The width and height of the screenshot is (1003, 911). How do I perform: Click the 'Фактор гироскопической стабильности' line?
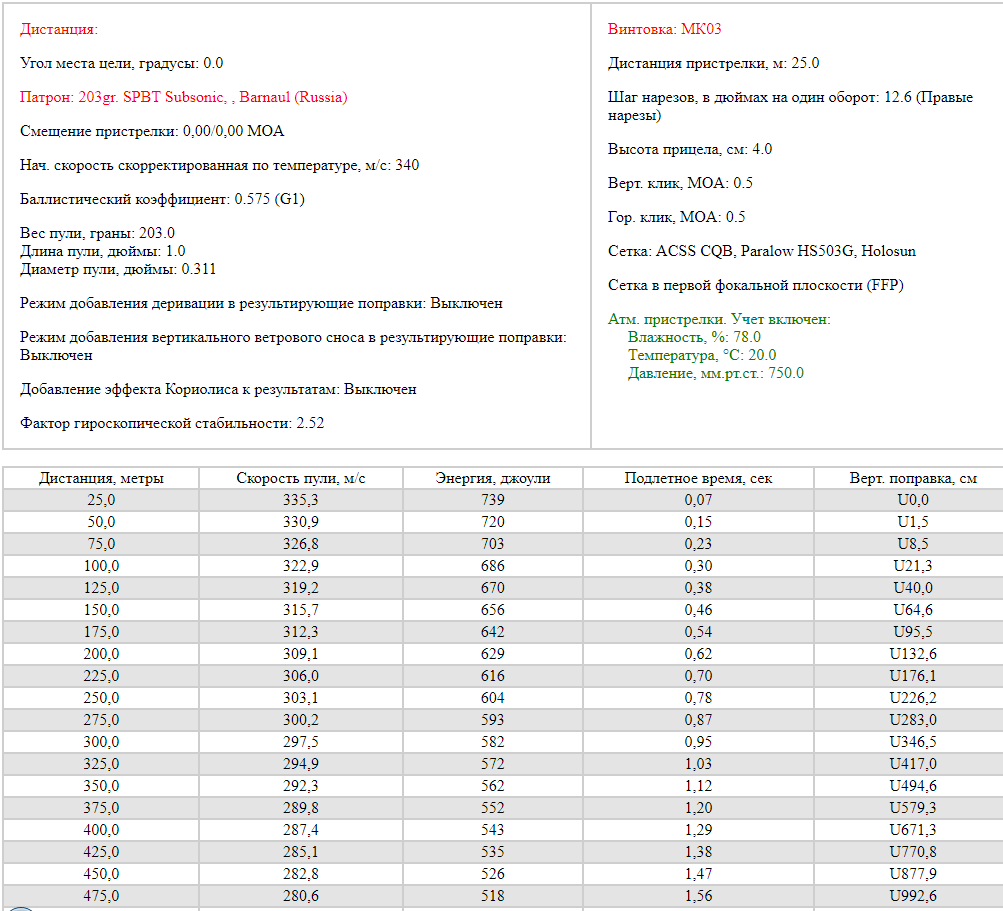point(172,423)
